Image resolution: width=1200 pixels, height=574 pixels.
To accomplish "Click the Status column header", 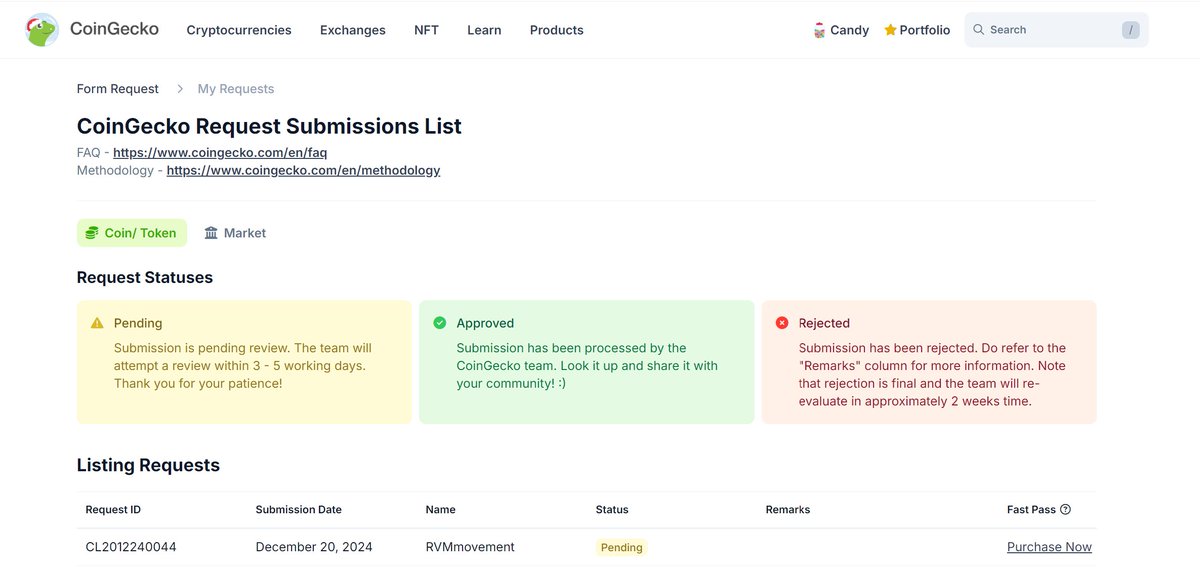I will (612, 509).
